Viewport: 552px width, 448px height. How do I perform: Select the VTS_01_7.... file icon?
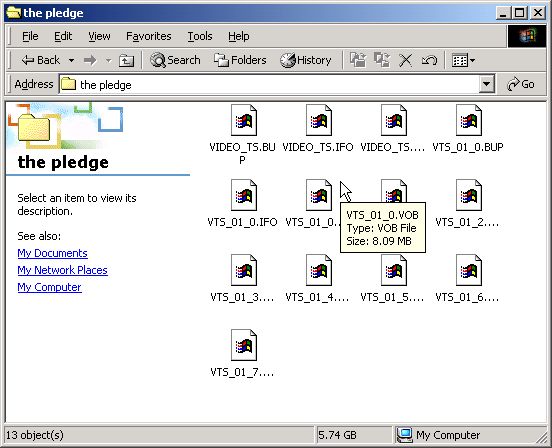(244, 345)
